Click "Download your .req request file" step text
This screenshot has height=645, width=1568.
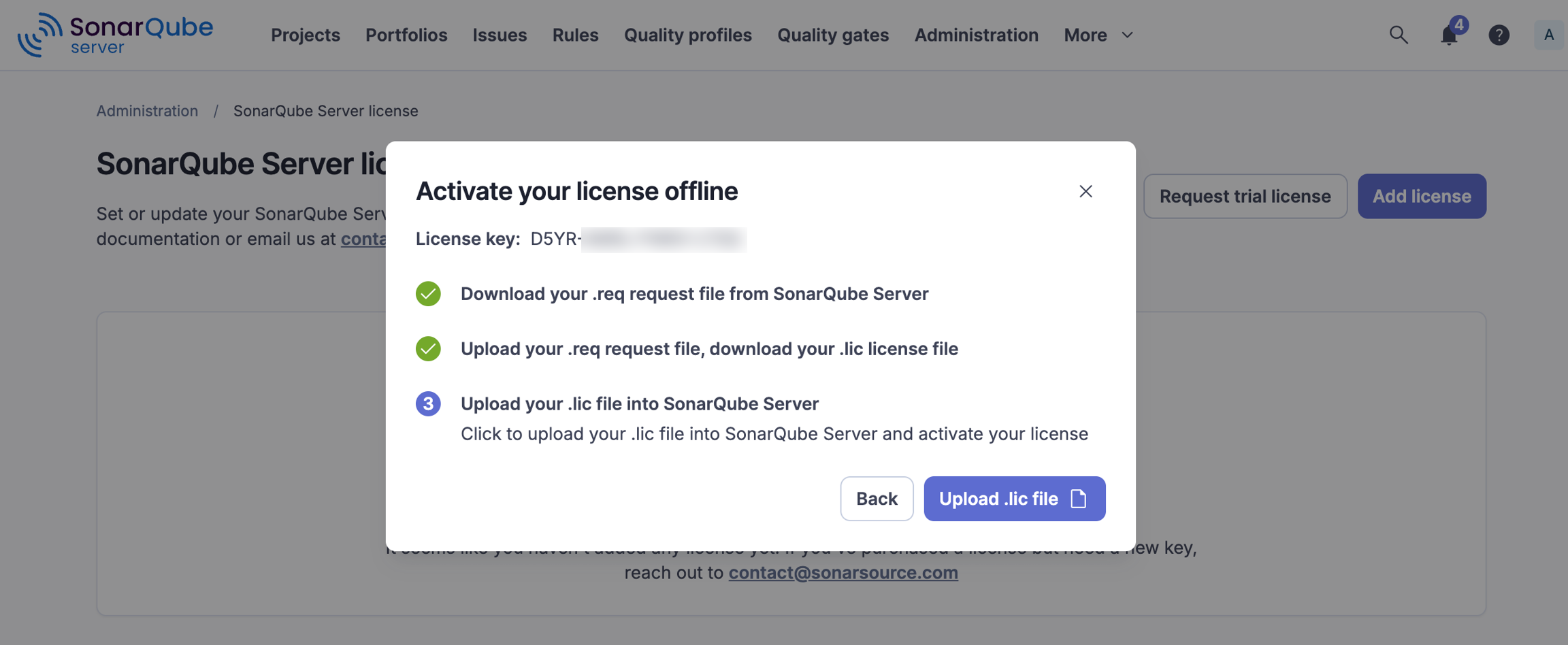(x=694, y=294)
